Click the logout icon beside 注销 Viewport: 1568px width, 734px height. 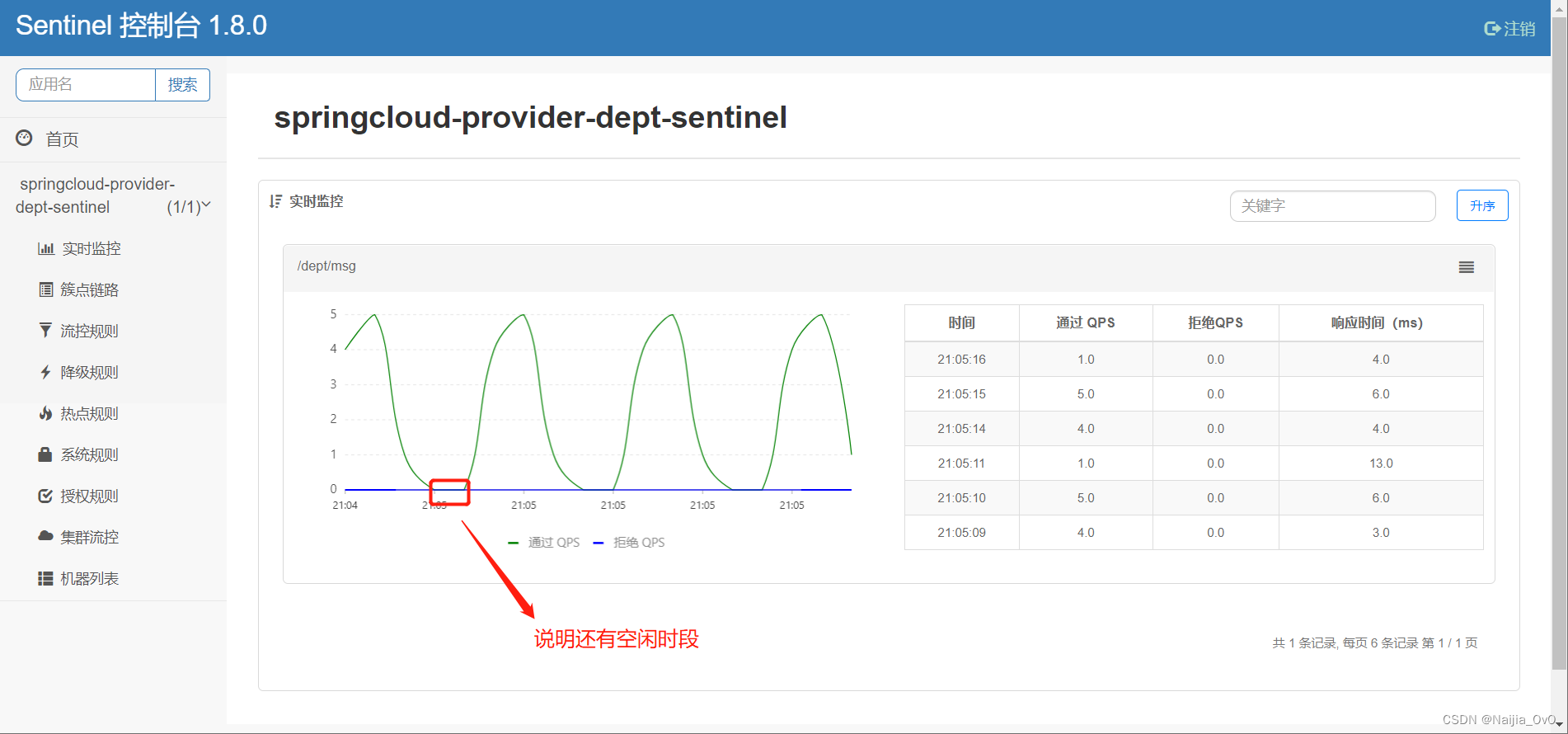pos(1491,29)
